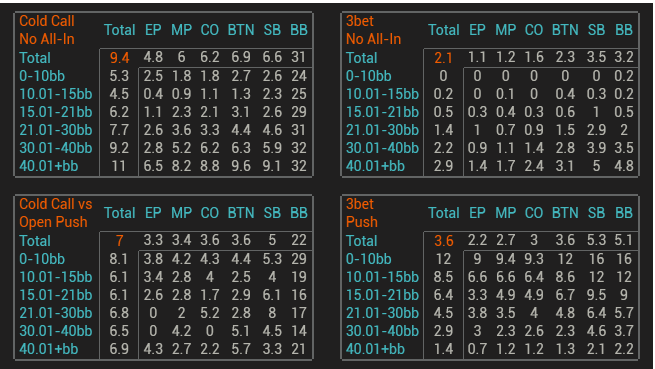Click the 3bet Push table title
655x369 pixels.
(362, 213)
